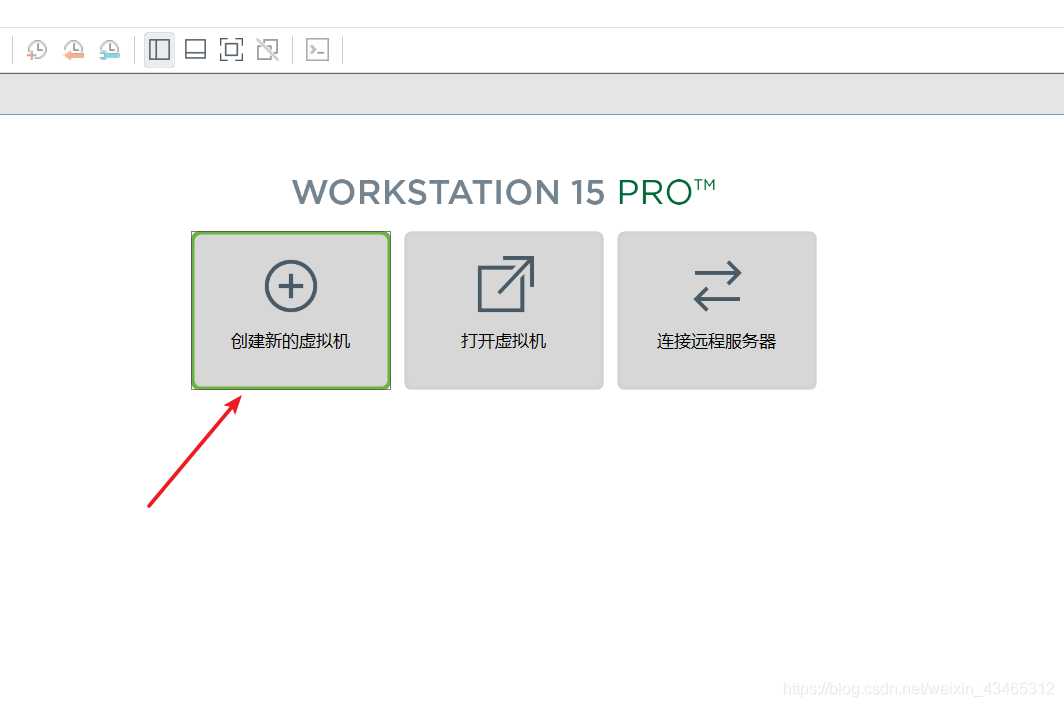
Task: Click the red annotation arrow
Action: [x=195, y=451]
